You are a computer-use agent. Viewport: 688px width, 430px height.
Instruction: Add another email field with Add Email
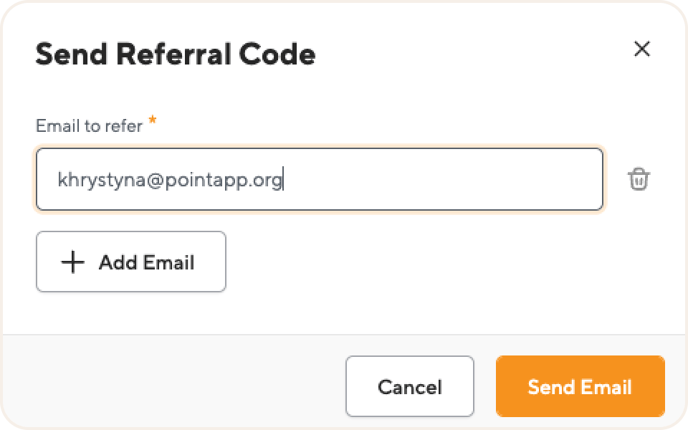point(131,262)
